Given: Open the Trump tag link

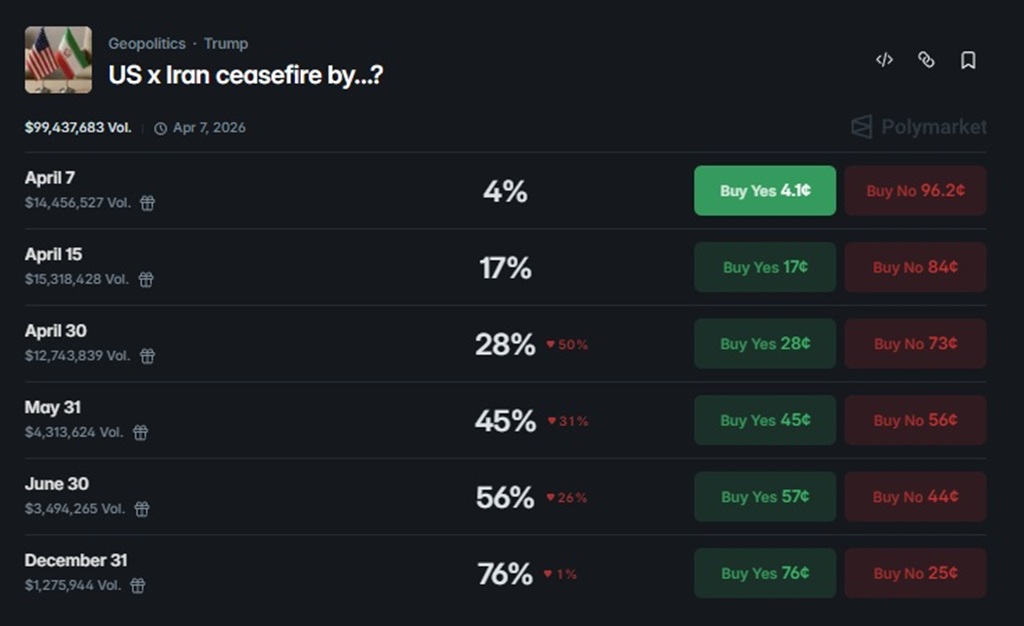Looking at the screenshot, I should [226, 44].
